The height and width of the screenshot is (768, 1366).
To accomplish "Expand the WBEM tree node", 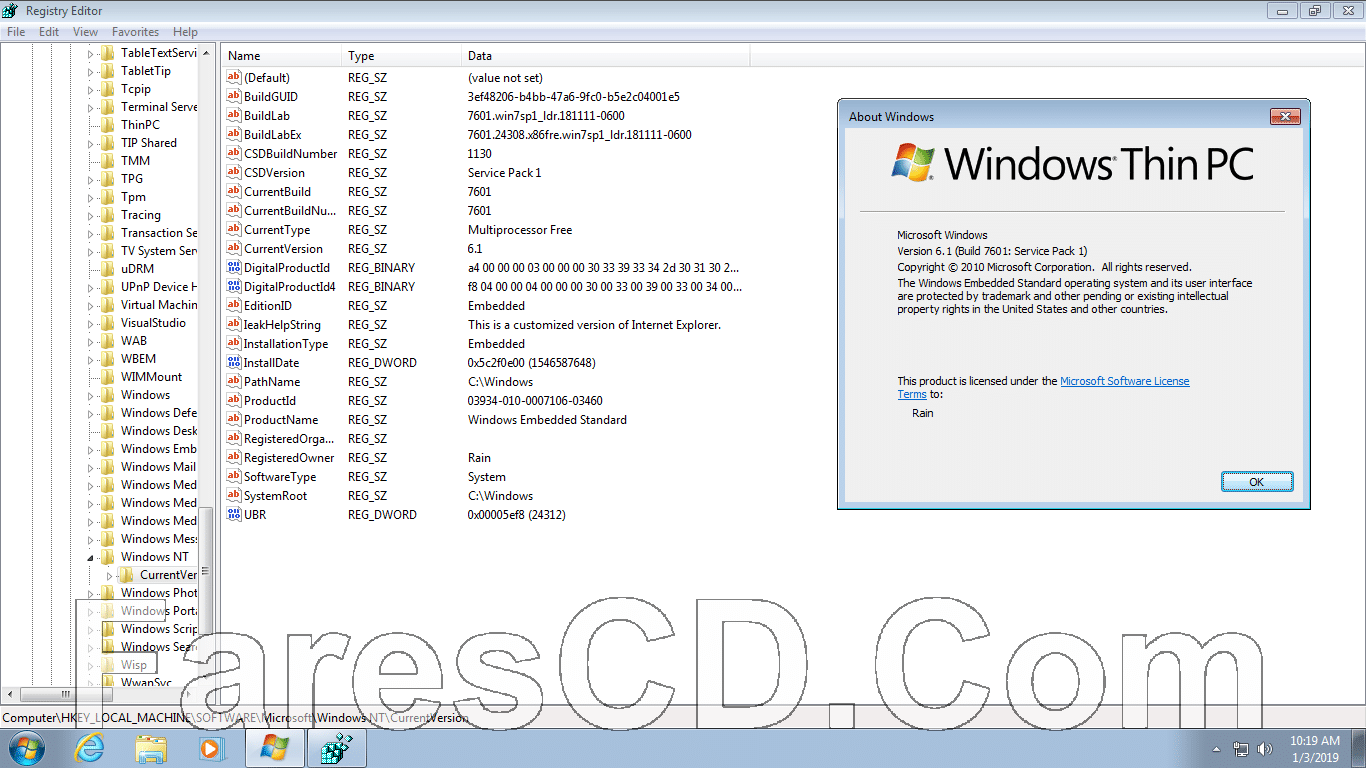I will pos(91,359).
